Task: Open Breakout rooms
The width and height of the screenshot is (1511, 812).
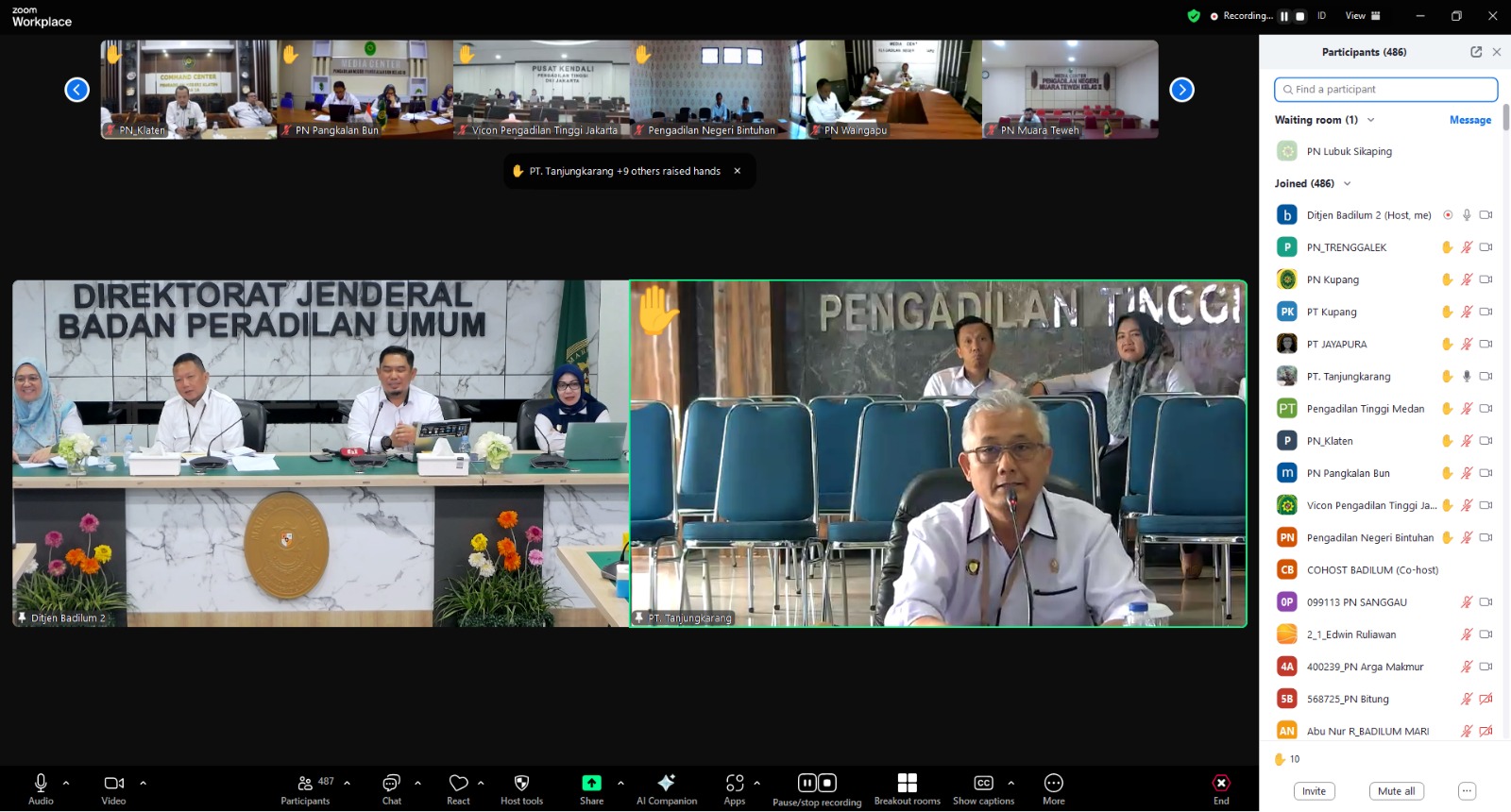Action: coord(908,788)
